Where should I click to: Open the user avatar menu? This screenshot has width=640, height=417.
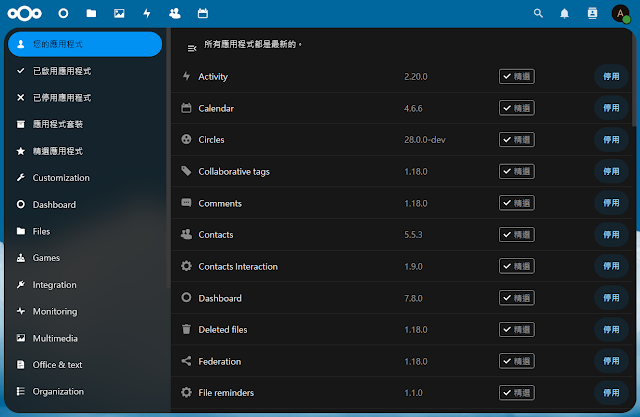[620, 13]
